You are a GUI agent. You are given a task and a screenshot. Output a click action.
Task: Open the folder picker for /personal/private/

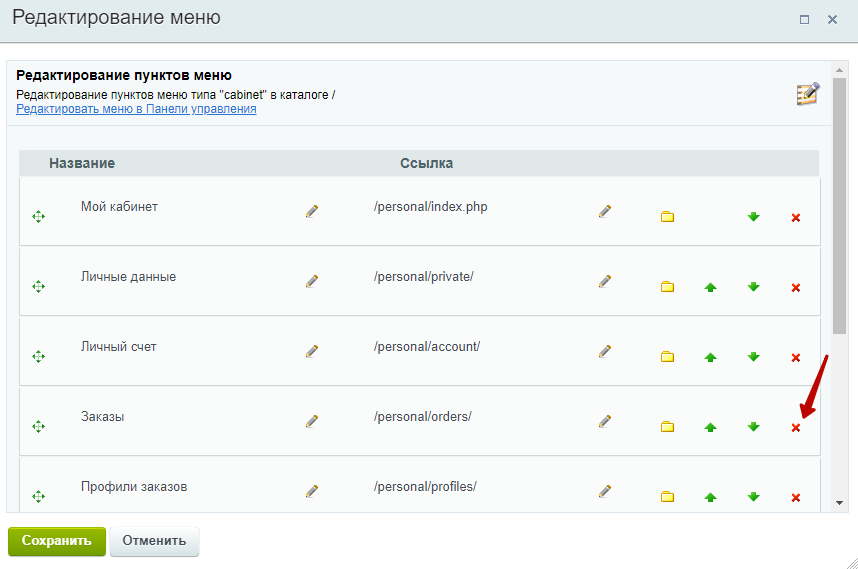(667, 287)
